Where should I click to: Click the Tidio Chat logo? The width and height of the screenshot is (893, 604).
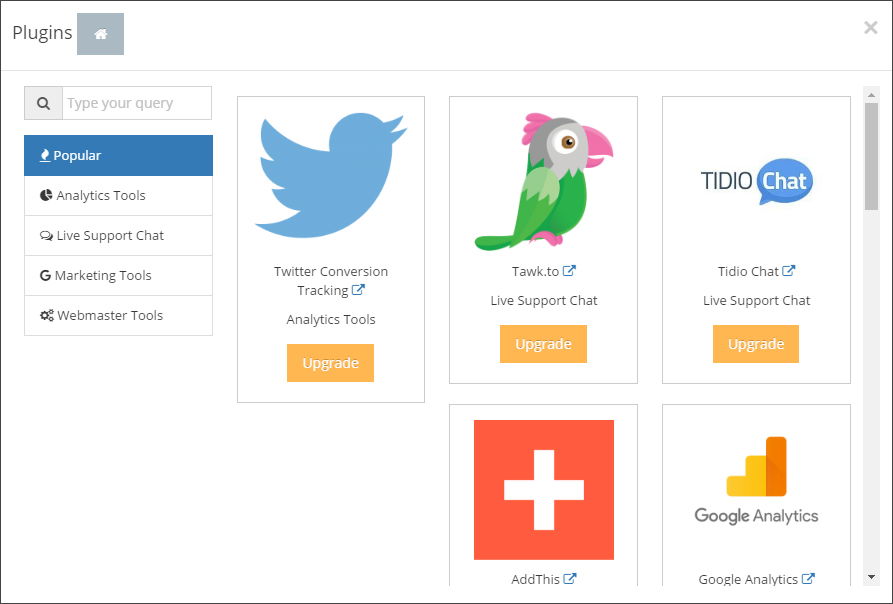[756, 181]
